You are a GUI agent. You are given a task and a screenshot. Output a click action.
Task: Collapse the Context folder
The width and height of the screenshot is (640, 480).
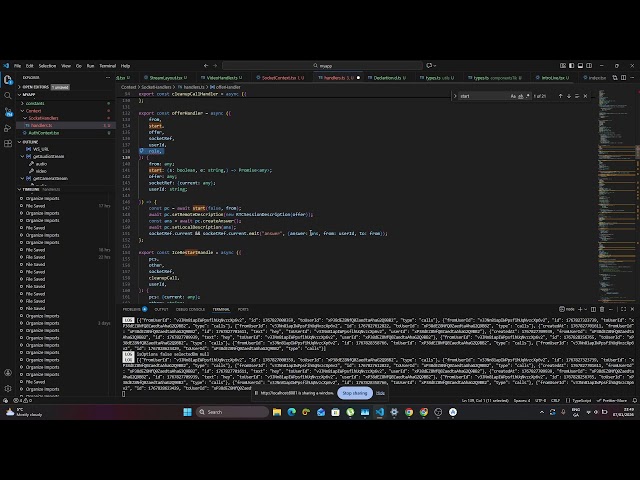point(33,111)
